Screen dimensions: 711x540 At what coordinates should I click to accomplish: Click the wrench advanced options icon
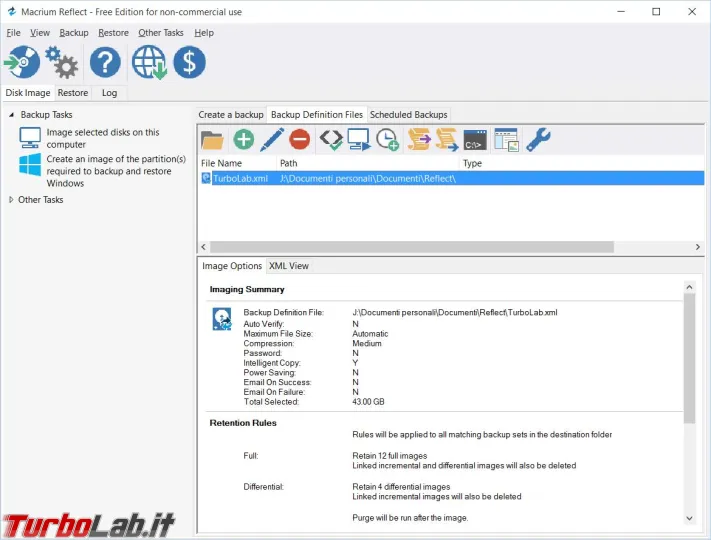point(537,140)
